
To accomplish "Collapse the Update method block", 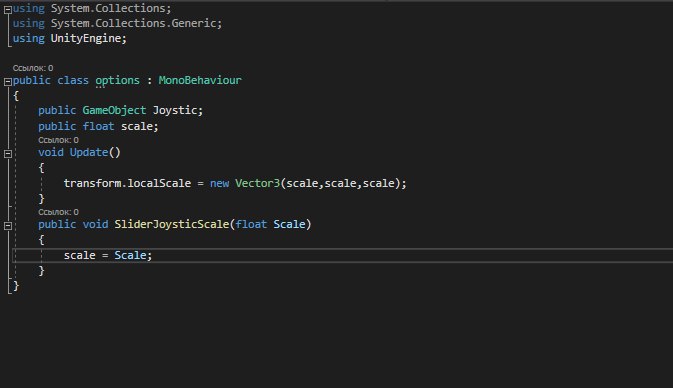I will tap(8, 153).
